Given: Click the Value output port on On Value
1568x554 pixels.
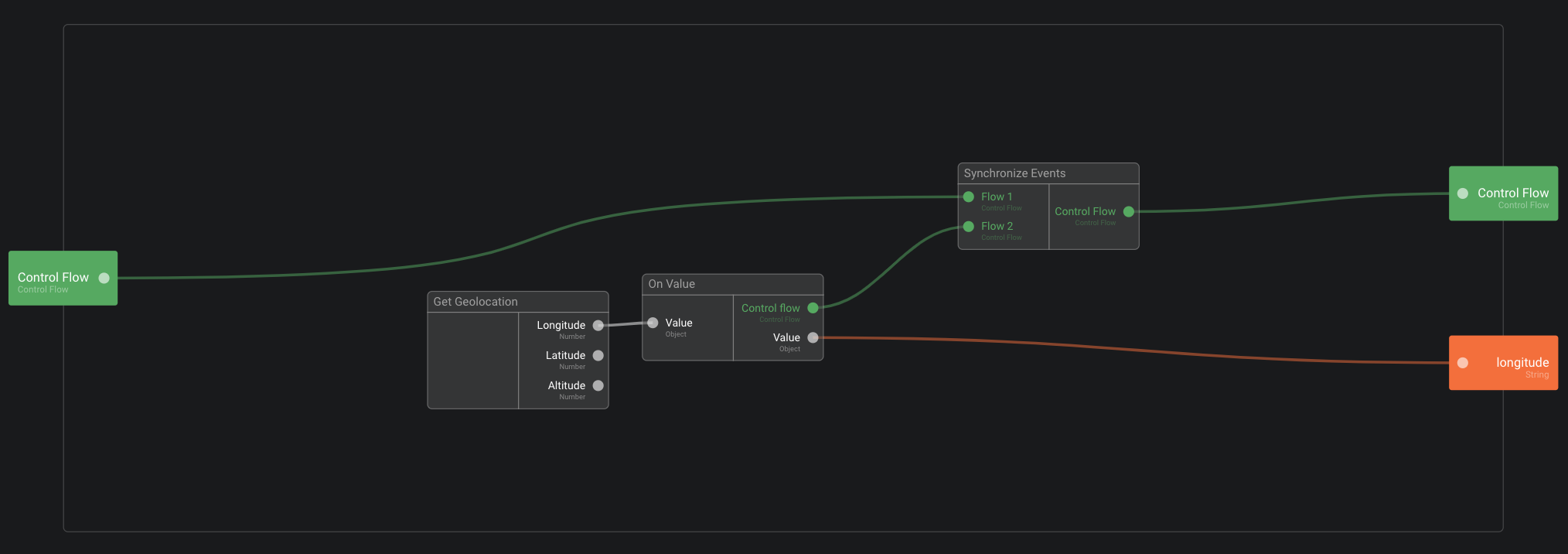Looking at the screenshot, I should pos(813,337).
